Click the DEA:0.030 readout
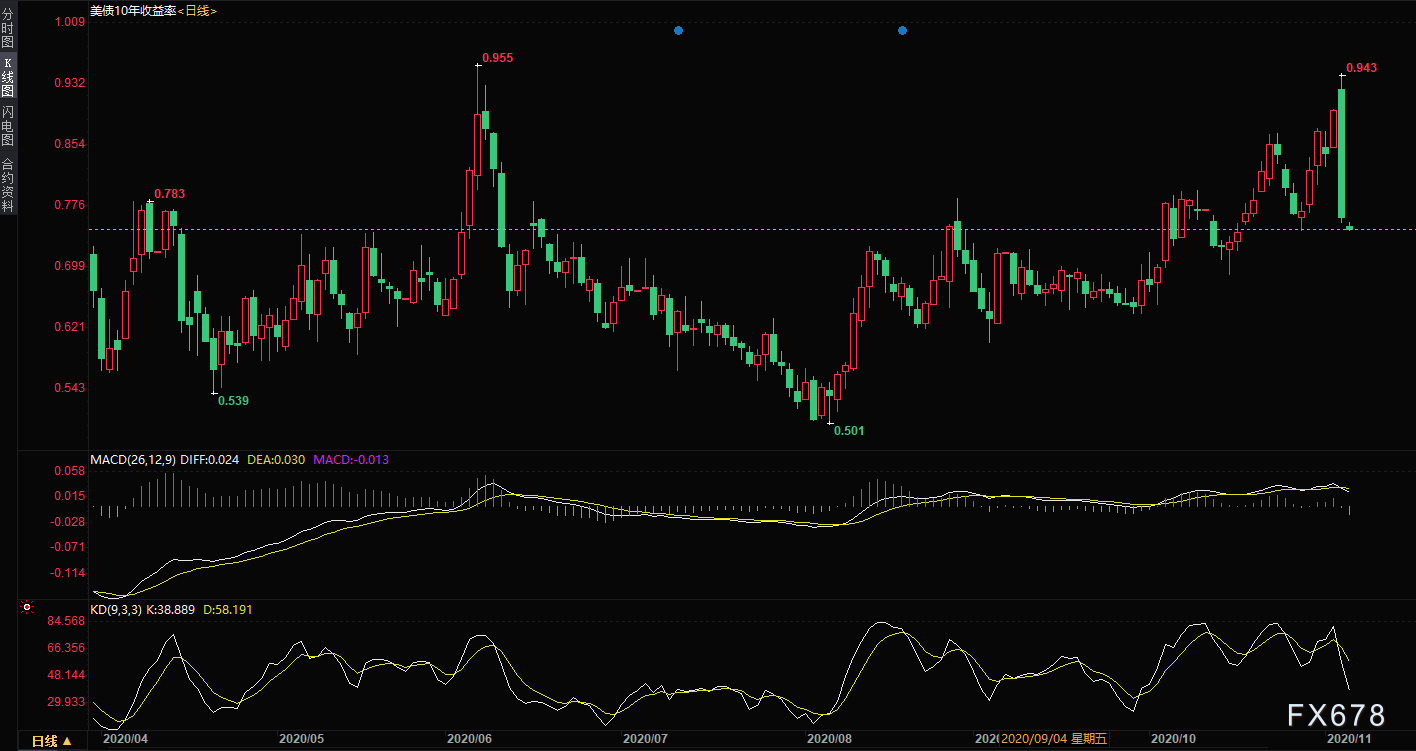This screenshot has height=751, width=1416. 276,460
